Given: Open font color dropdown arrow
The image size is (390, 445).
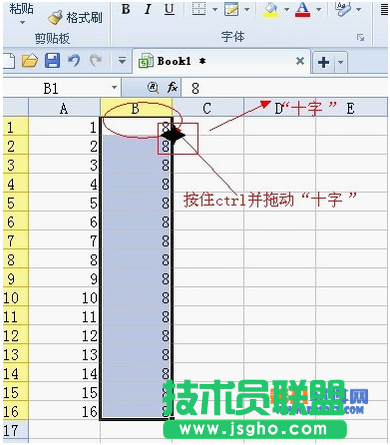Looking at the screenshot, I should (318, 9).
